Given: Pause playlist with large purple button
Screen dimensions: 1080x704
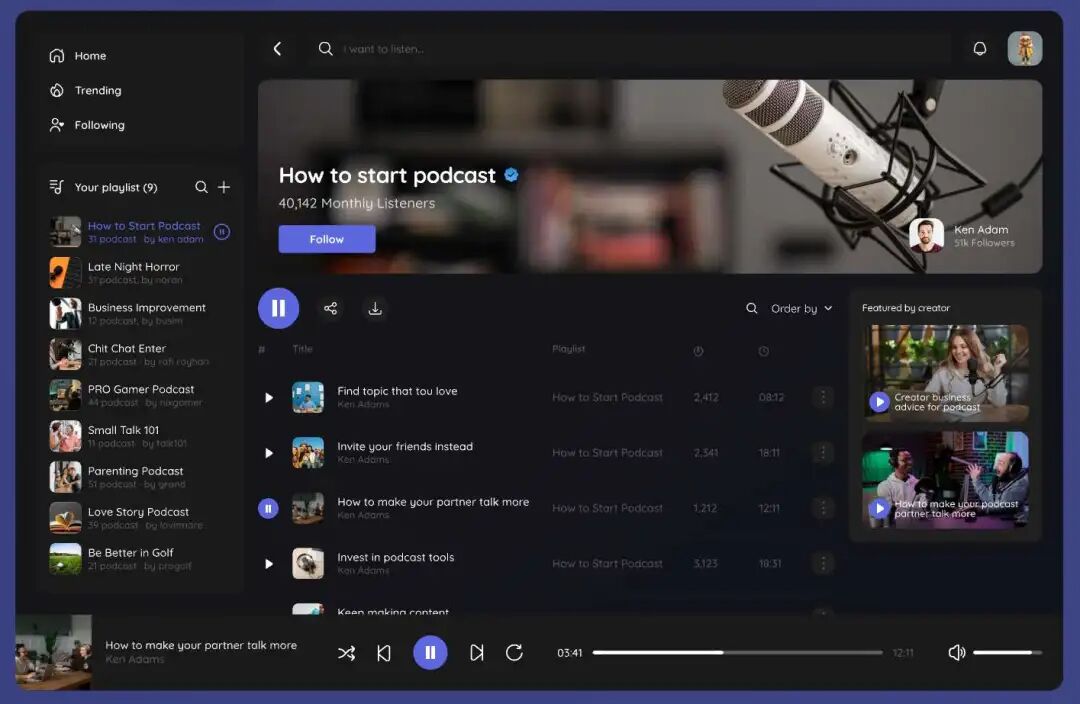Looking at the screenshot, I should point(278,308).
